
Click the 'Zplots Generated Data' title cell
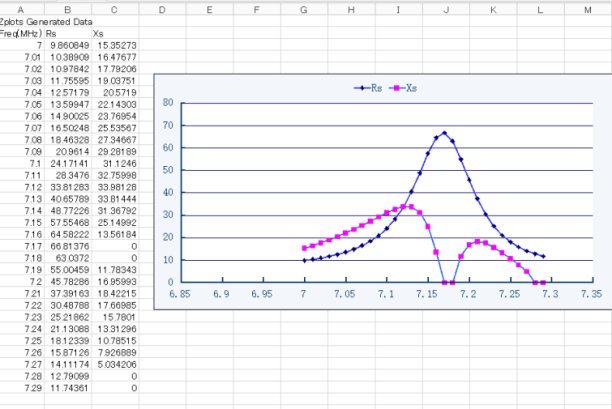[x=45, y=21]
